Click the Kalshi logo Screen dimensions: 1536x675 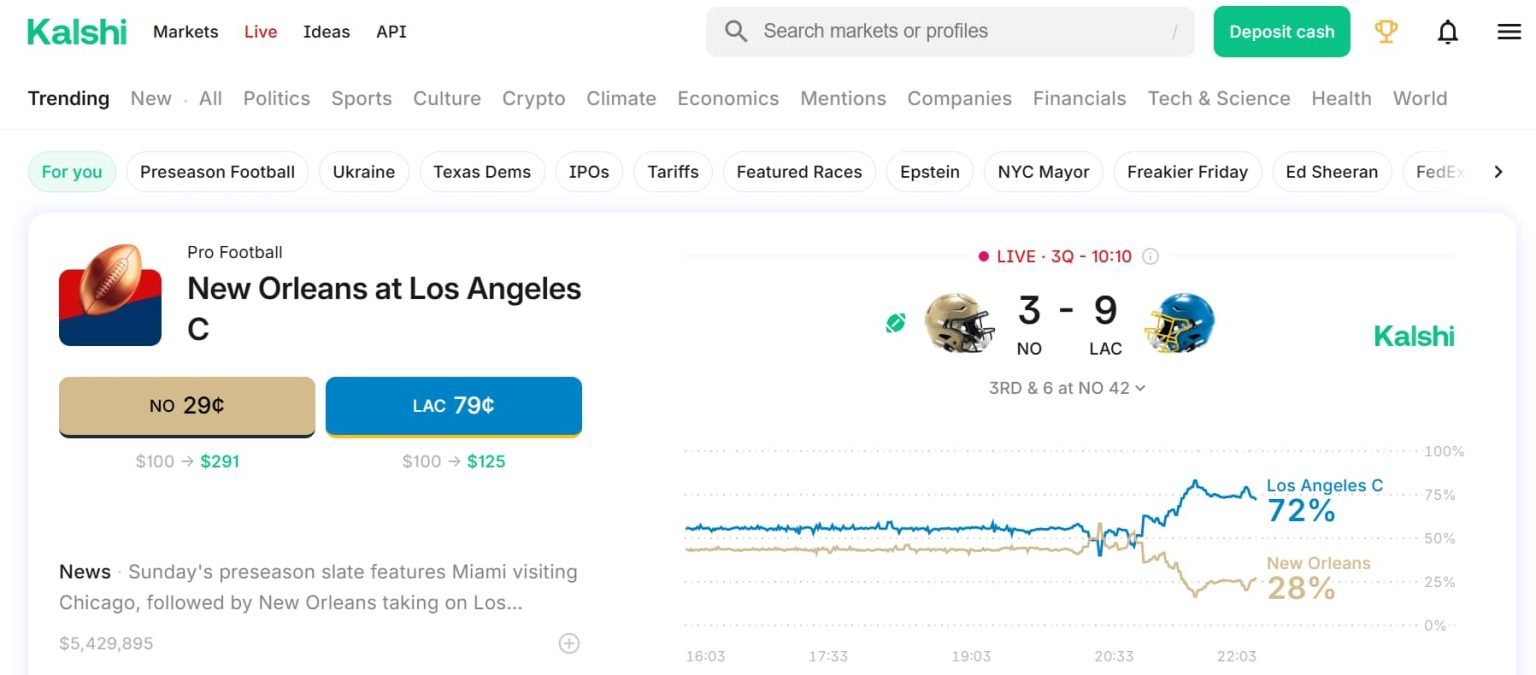coord(77,32)
